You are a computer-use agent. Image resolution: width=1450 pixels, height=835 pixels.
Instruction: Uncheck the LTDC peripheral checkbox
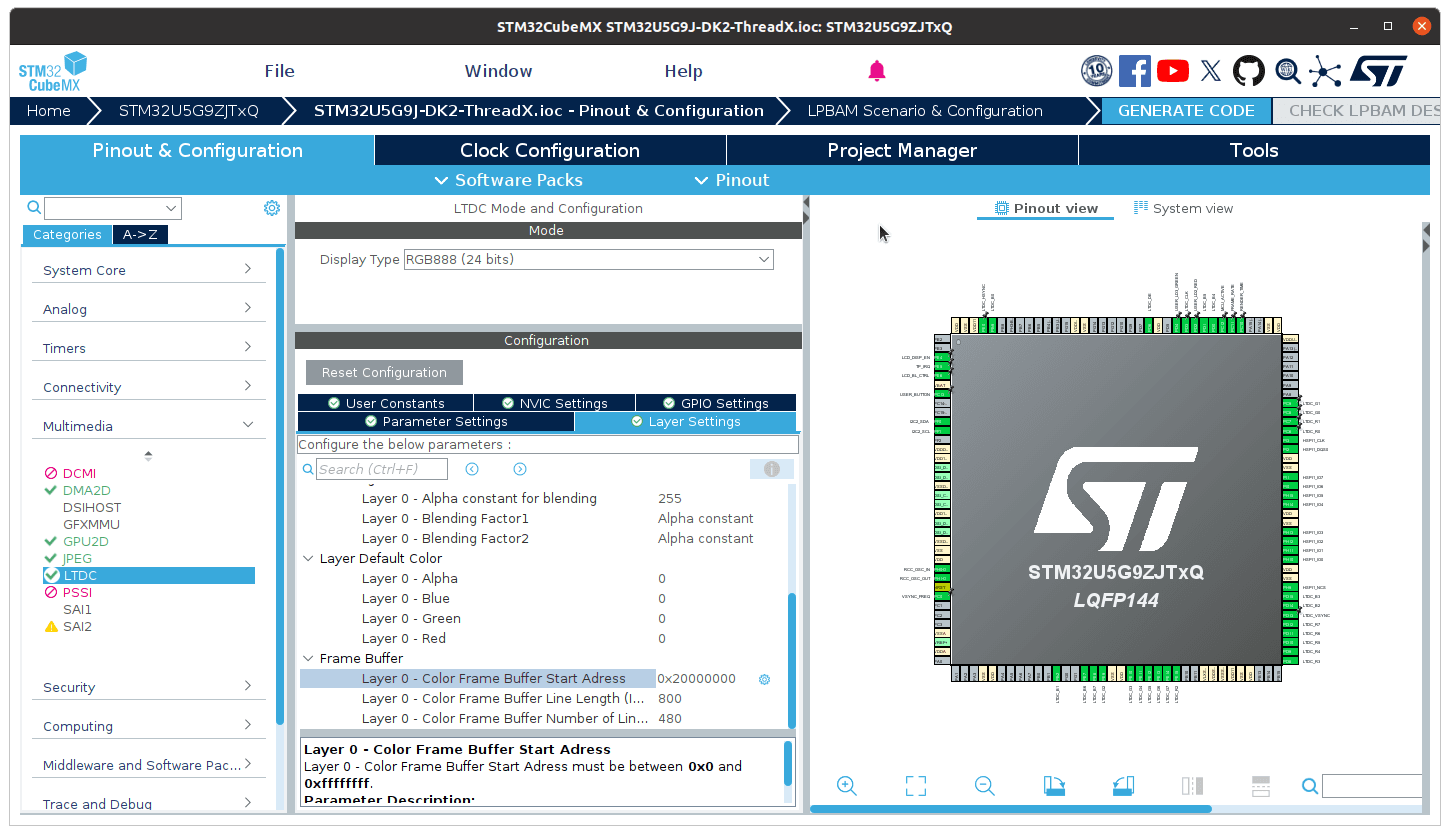[51, 575]
